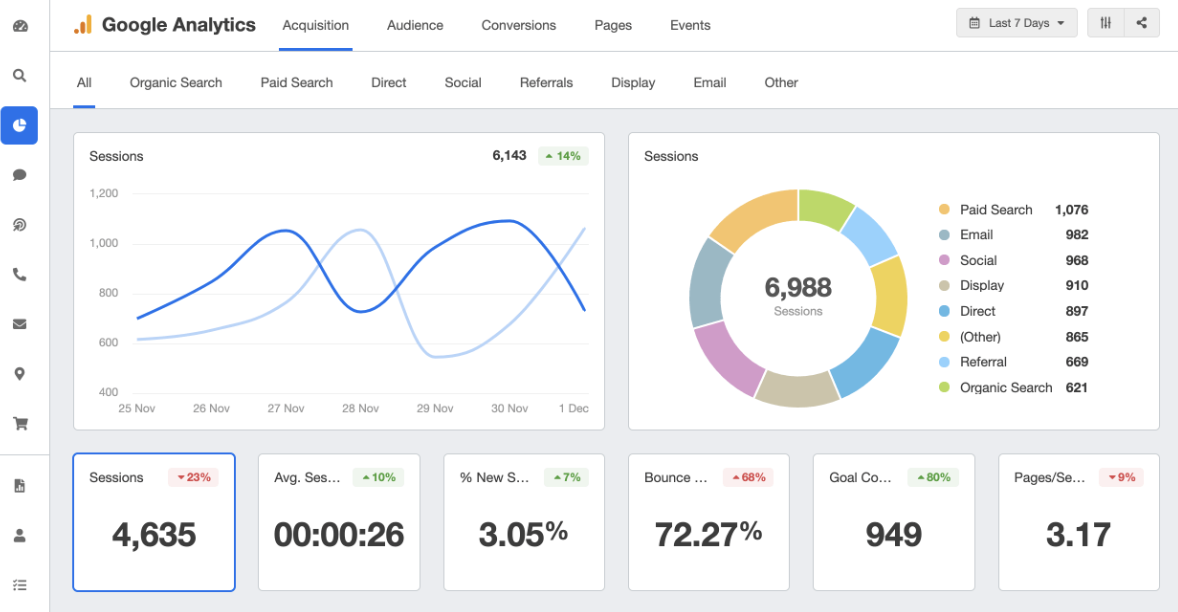Click the Paid Search value 1,076
The height and width of the screenshot is (612, 1178).
click(1071, 210)
